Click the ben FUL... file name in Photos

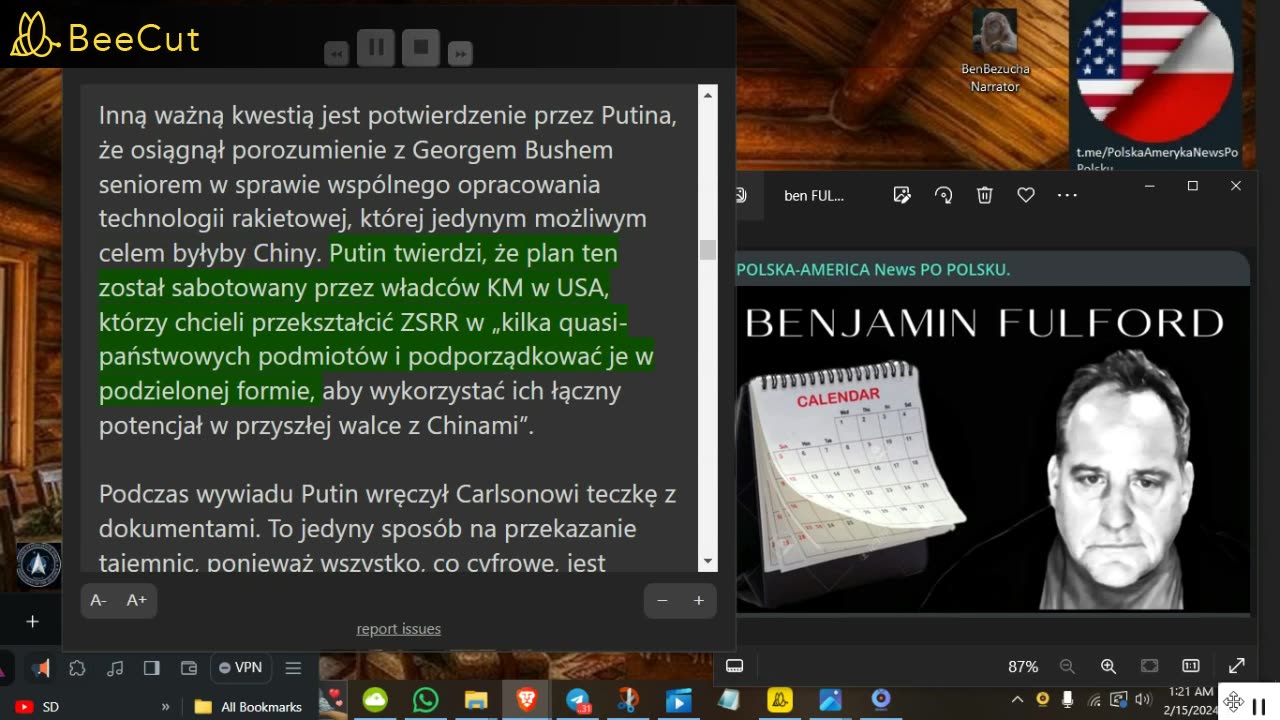point(814,196)
